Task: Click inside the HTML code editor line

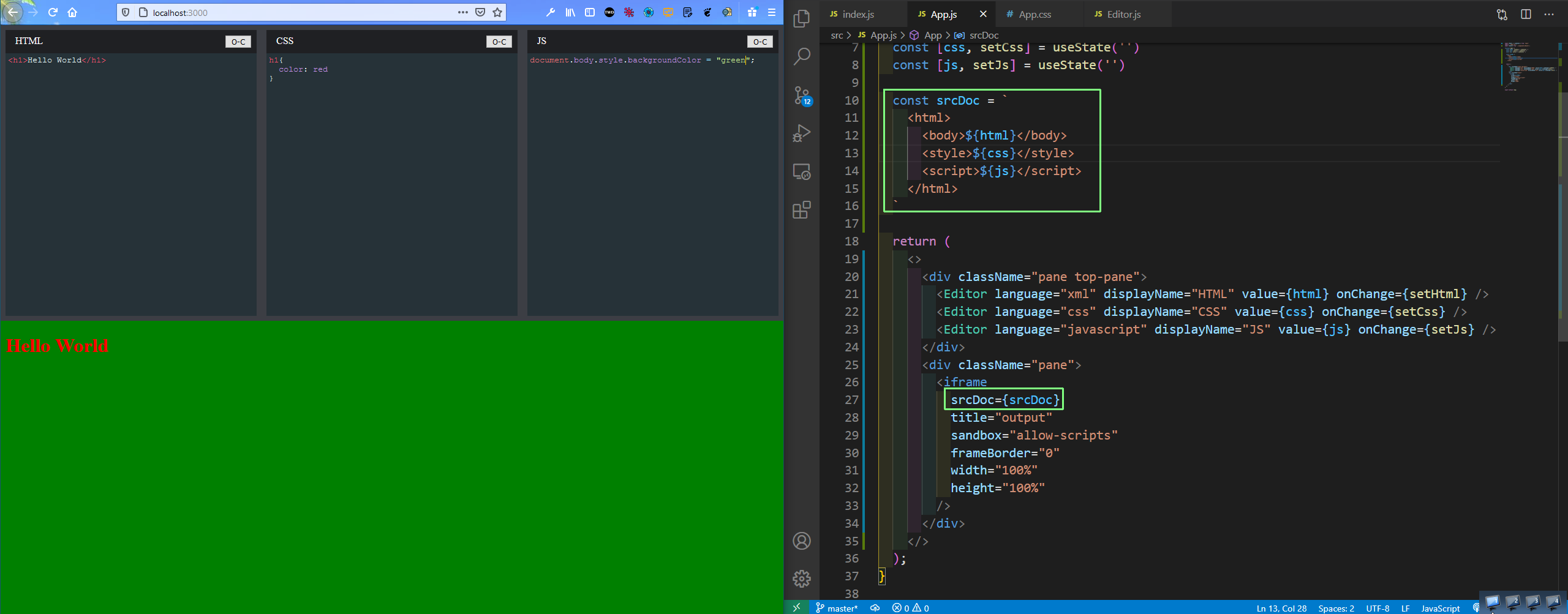Action: (x=58, y=60)
